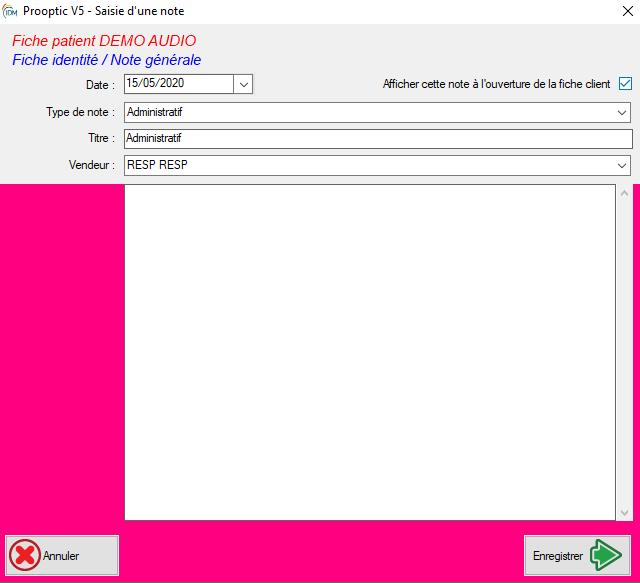This screenshot has height=583, width=640.
Task: Click the 'Type de note :' label
Action: point(80,112)
